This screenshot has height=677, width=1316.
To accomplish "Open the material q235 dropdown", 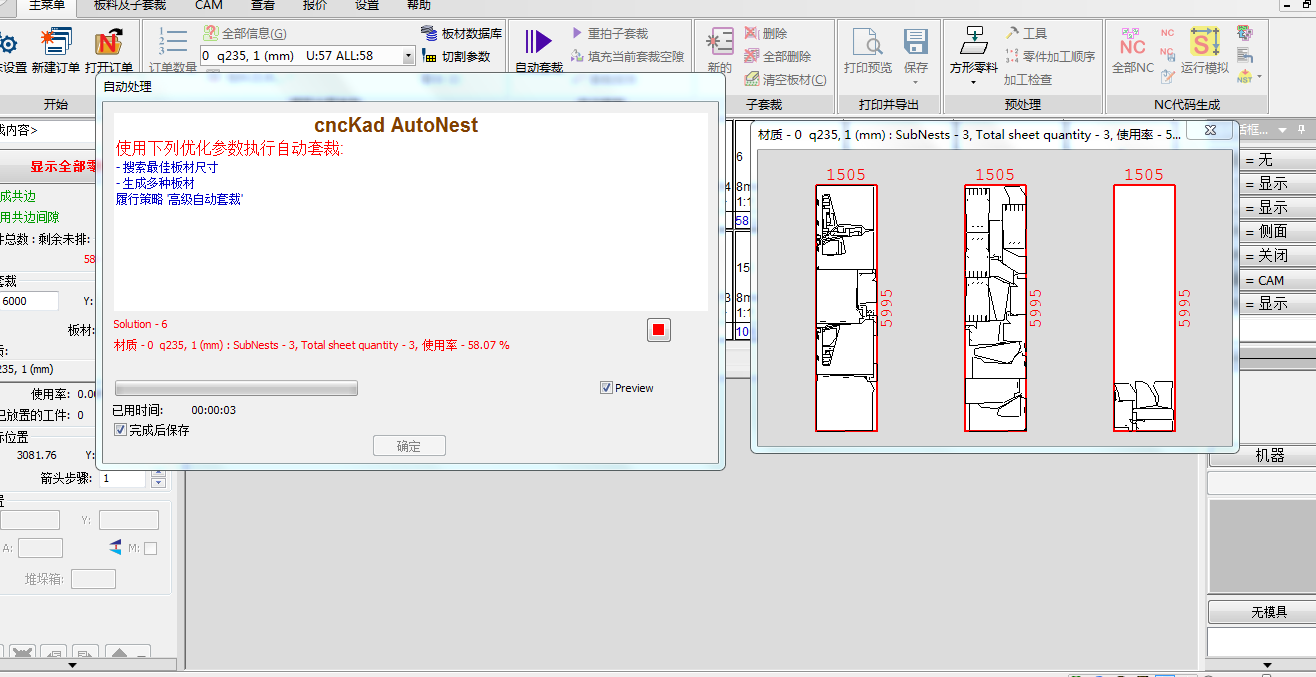I will [408, 56].
